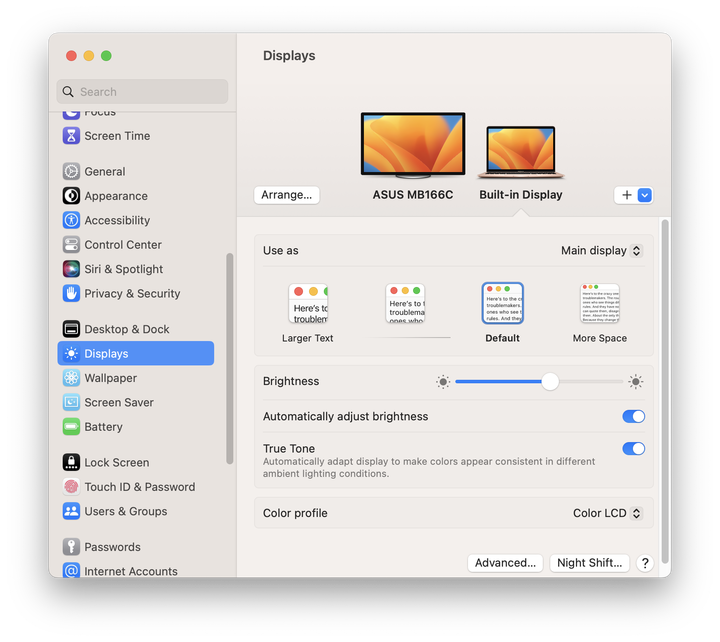Screen dimensions: 720x642
Task: Click the General gear icon
Action: tap(71, 171)
